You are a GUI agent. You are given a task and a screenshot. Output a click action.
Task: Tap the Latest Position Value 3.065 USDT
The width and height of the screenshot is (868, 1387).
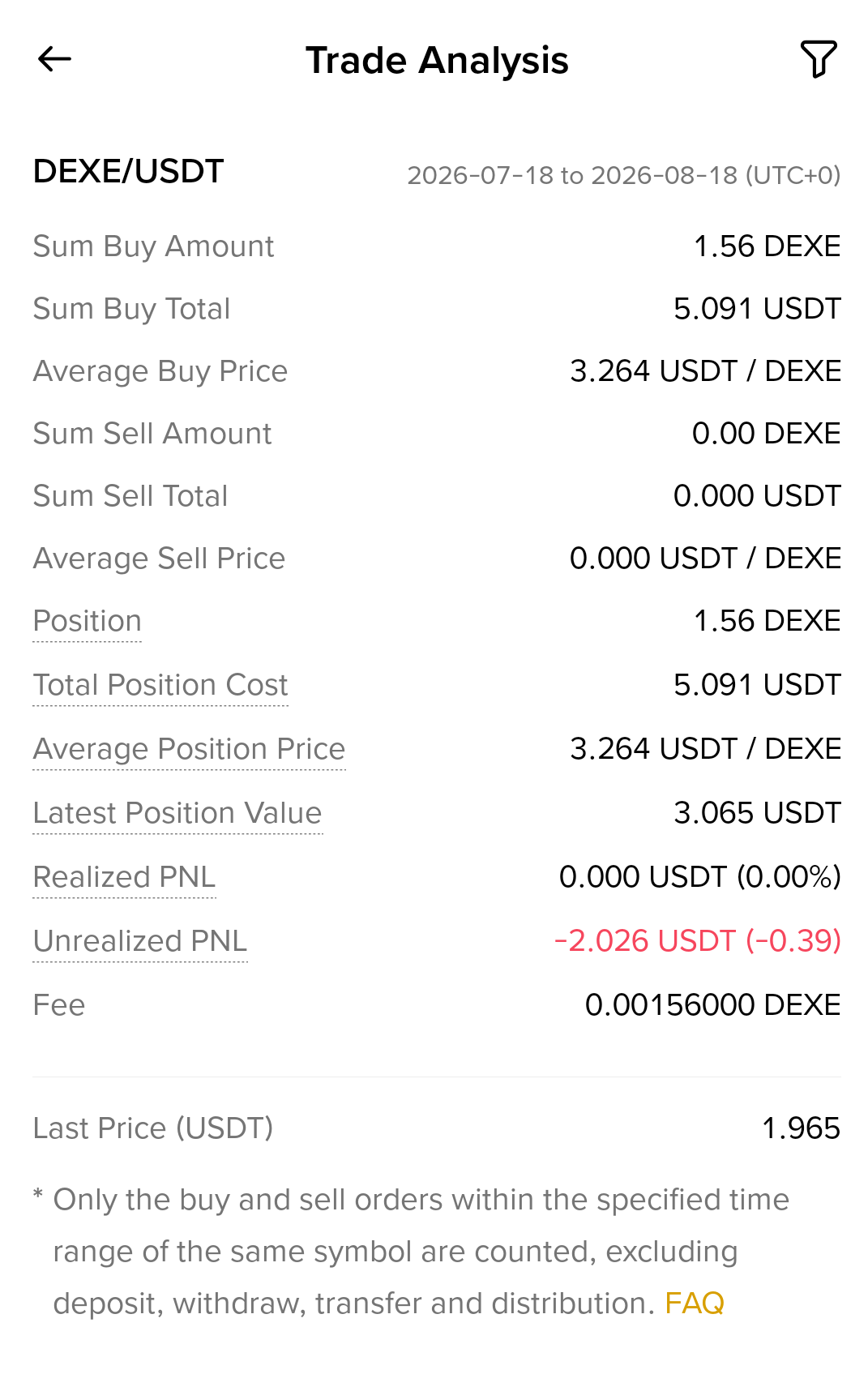click(758, 812)
